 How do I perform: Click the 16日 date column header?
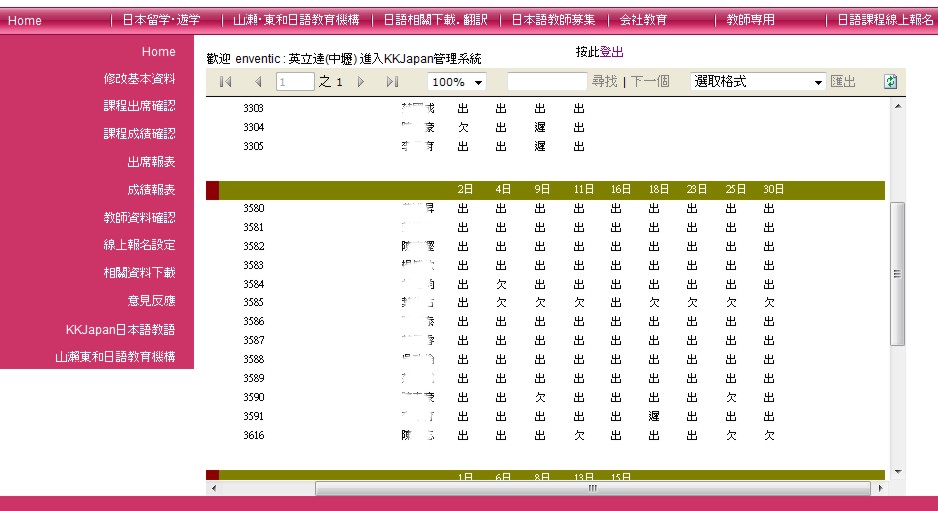pyautogui.click(x=621, y=190)
